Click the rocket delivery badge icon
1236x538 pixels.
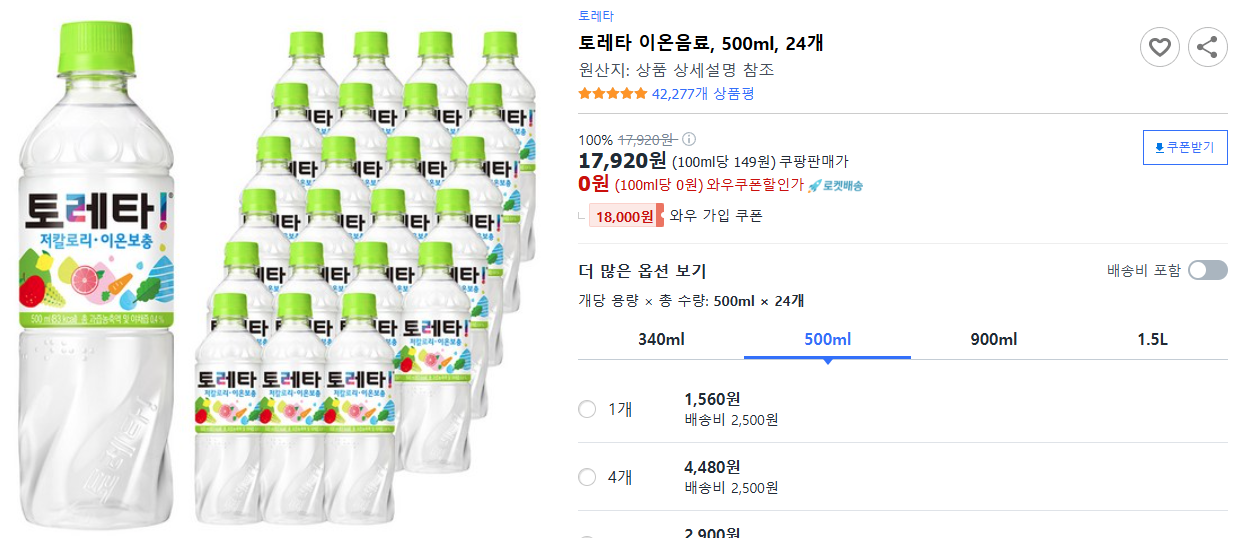(x=815, y=185)
